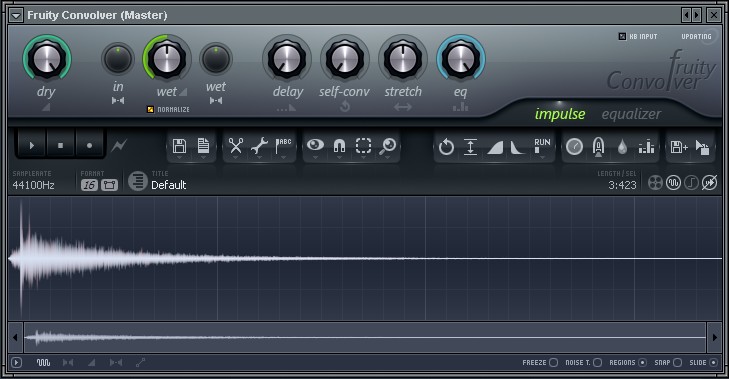Click the bars icon under eq
Image resolution: width=729 pixels, height=379 pixels.
tap(460, 107)
